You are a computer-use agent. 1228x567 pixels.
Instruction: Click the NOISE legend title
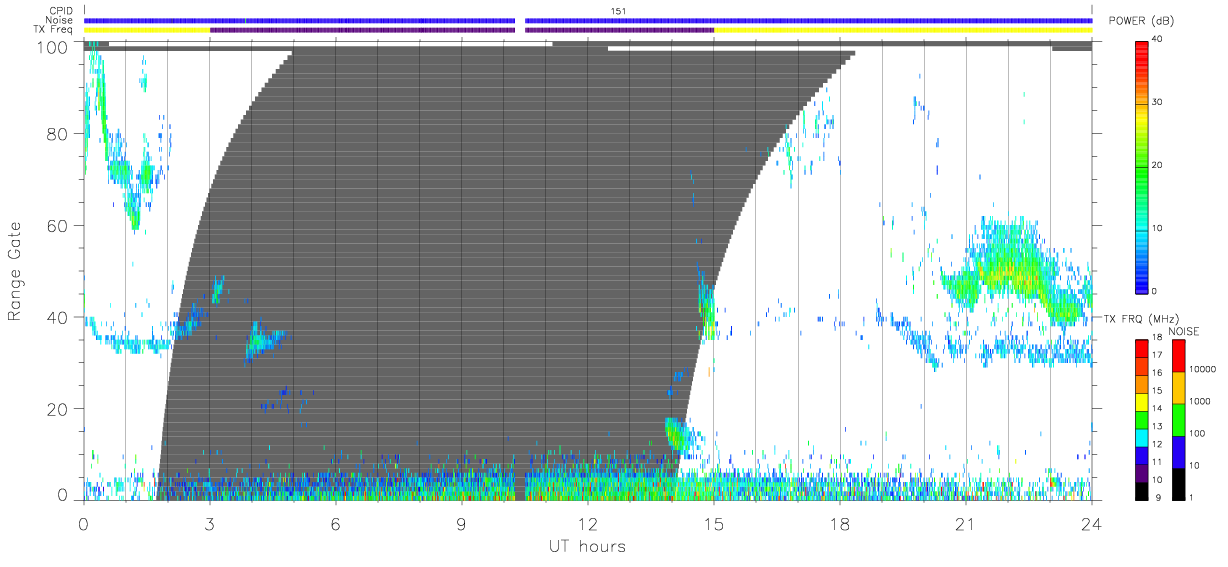pos(1184,331)
